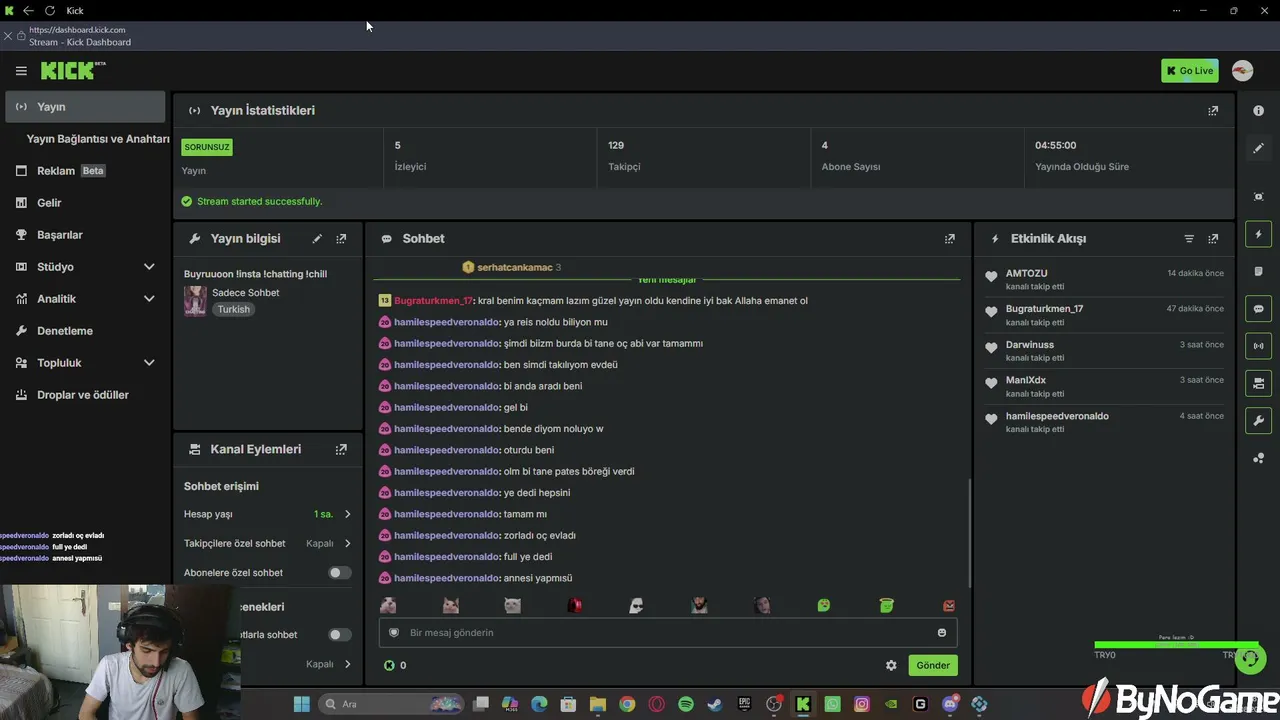The width and height of the screenshot is (1280, 720).
Task: Open Denetleme in the sidebar
Action: click(85, 331)
